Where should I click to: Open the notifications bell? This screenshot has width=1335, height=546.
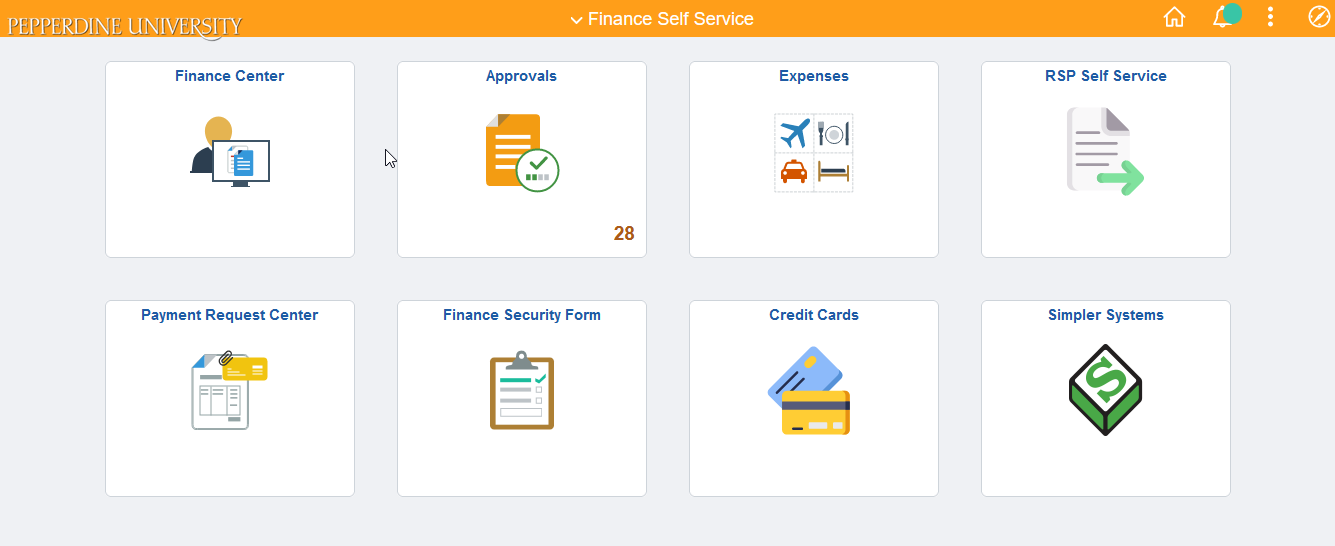(x=1222, y=18)
